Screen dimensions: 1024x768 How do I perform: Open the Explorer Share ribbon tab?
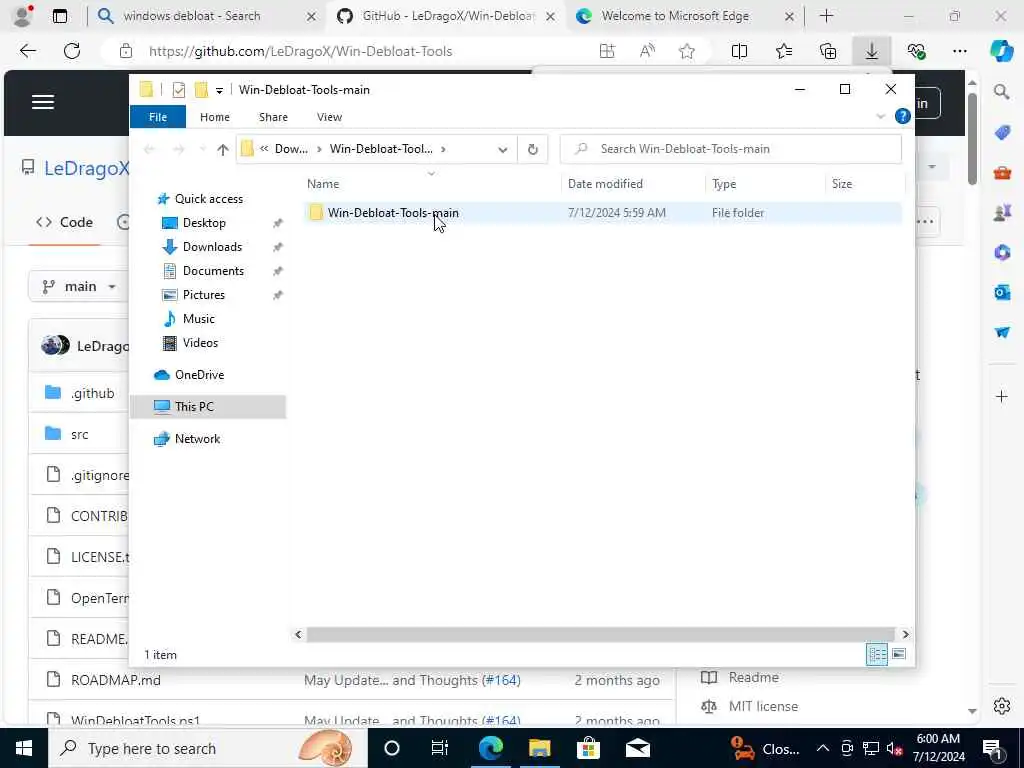(x=273, y=117)
